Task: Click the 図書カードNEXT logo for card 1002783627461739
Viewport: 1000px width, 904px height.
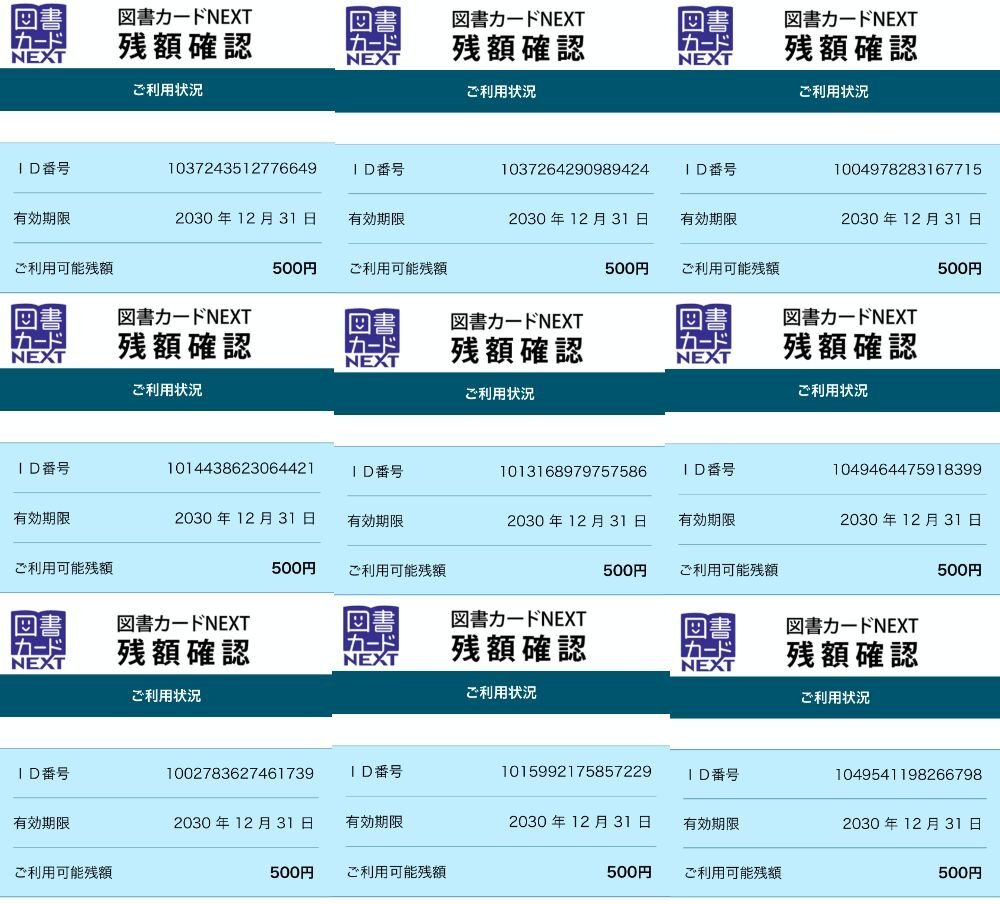Action: (x=38, y=640)
